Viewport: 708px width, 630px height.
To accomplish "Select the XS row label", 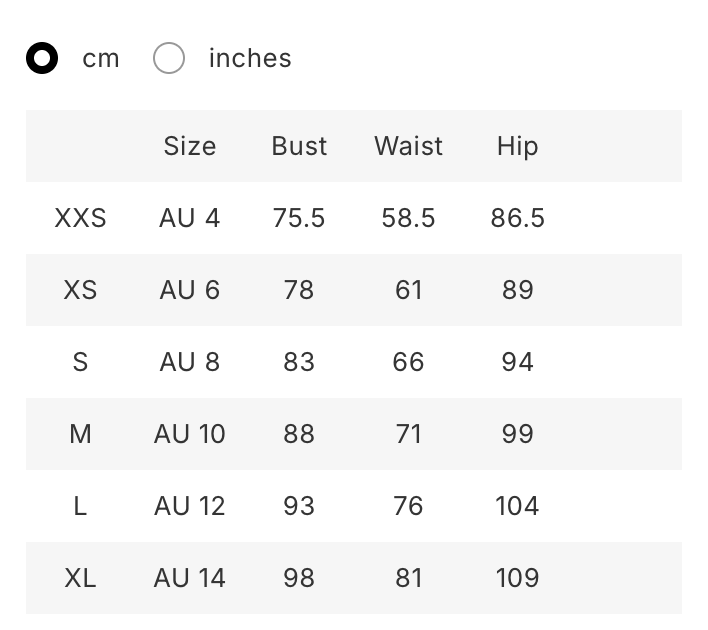I will [80, 290].
